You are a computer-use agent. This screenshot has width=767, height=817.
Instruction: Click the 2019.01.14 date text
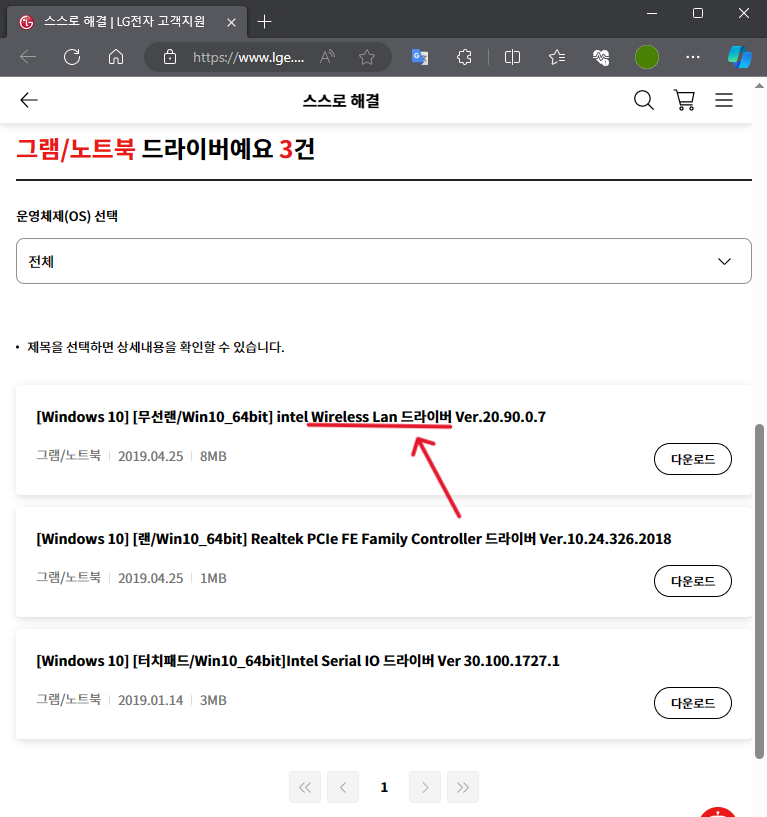pos(151,700)
